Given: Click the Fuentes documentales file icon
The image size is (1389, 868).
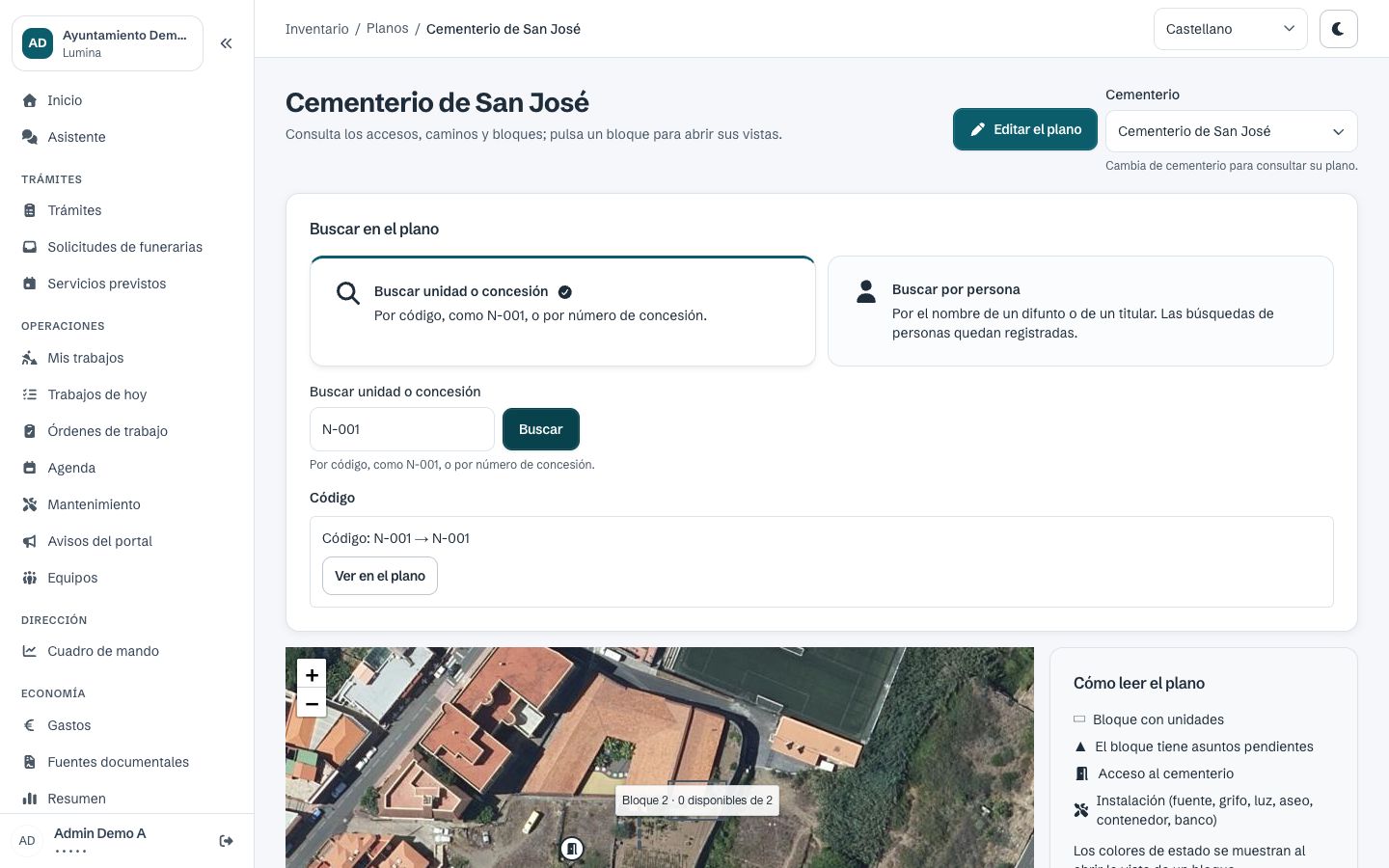Looking at the screenshot, I should click(30, 762).
